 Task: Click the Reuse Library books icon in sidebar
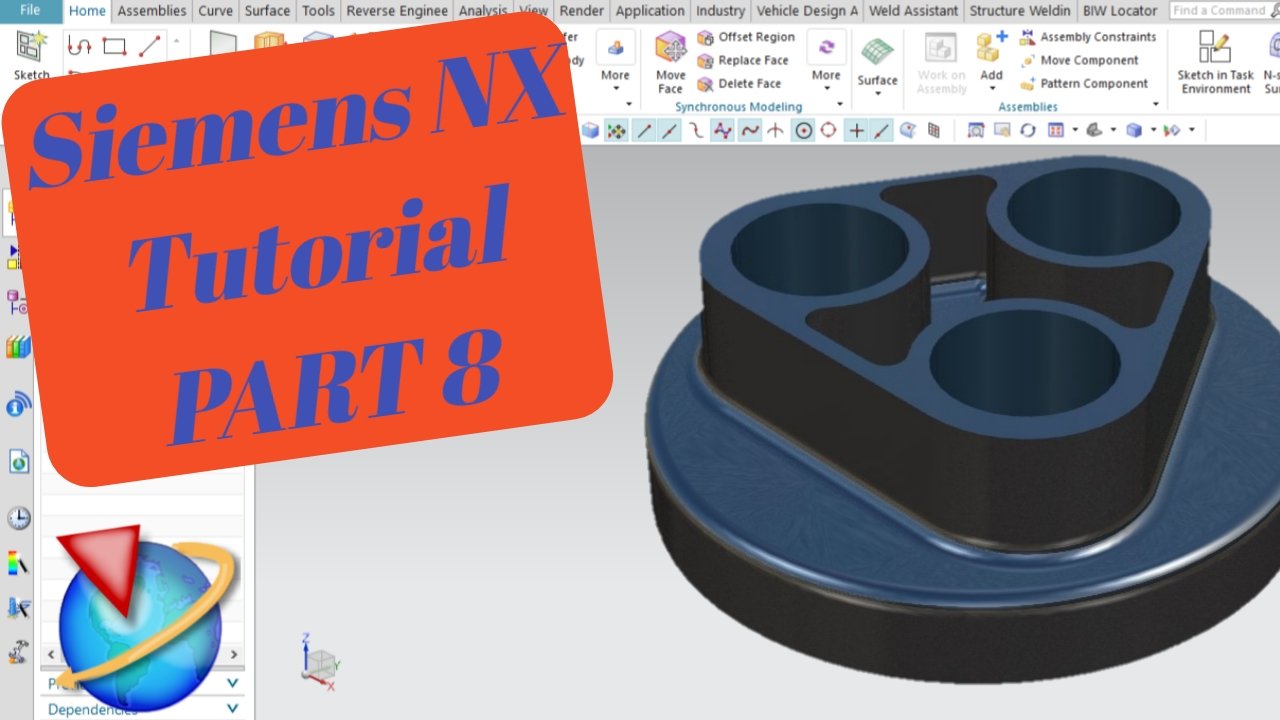coord(18,347)
